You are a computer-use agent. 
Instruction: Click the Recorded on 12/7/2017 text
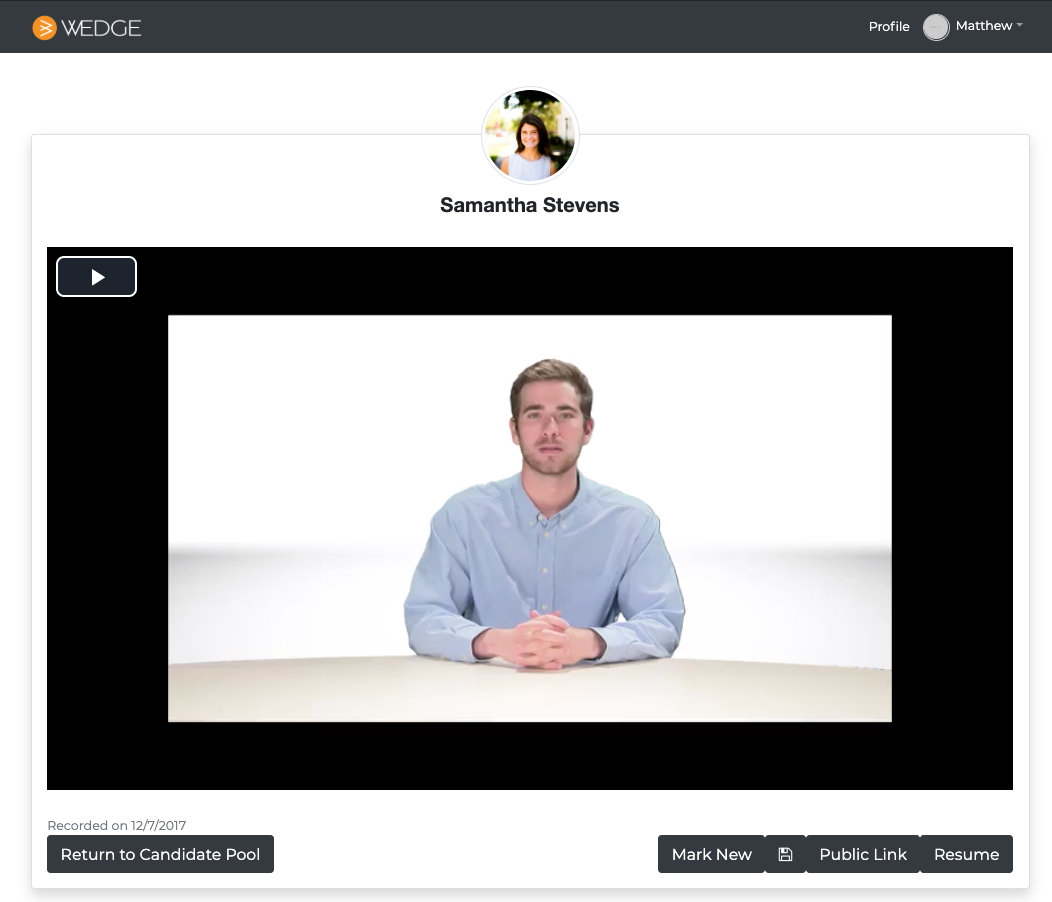[x=117, y=825]
